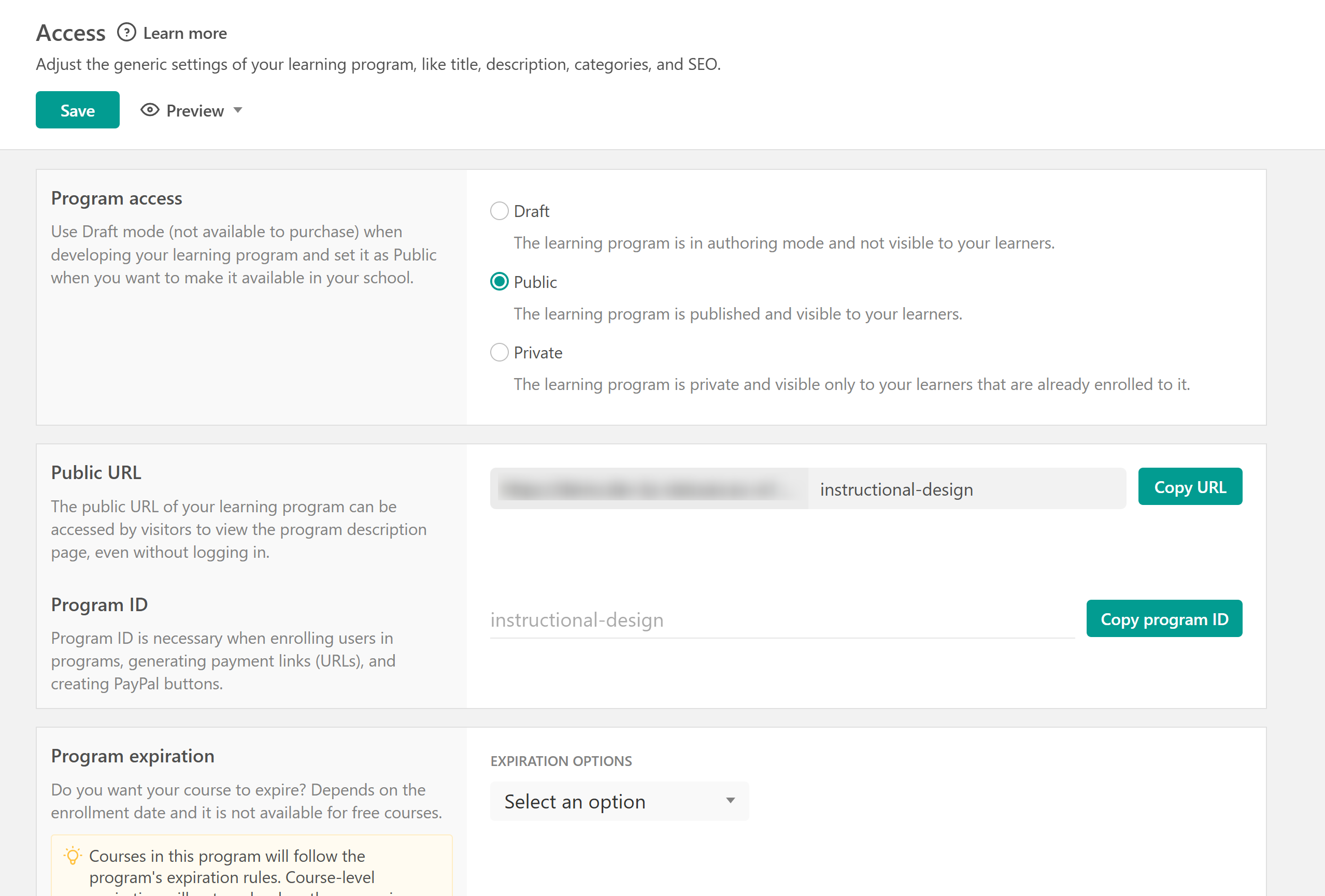1325x896 pixels.
Task: Click the Private option label text
Action: coord(538,353)
